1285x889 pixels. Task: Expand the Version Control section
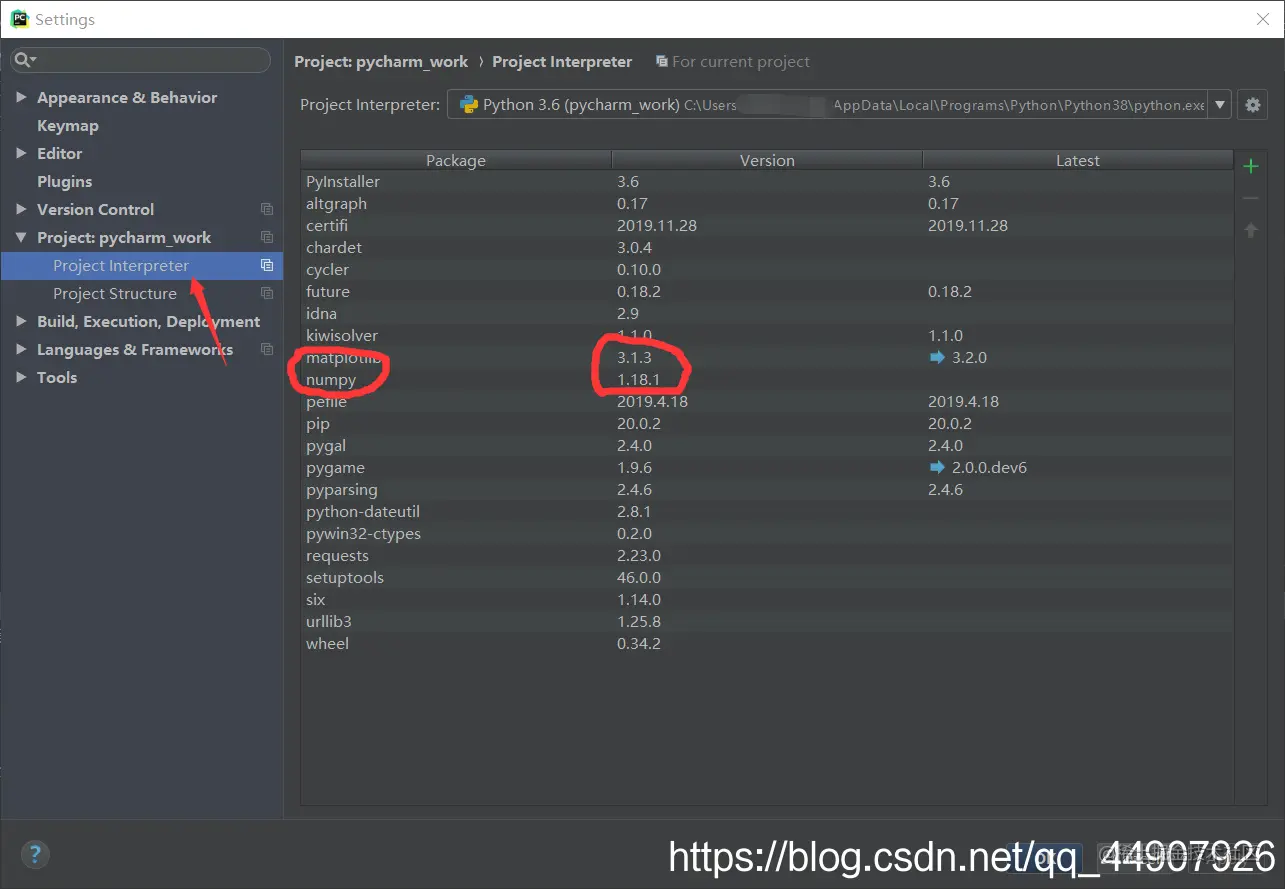coord(21,209)
